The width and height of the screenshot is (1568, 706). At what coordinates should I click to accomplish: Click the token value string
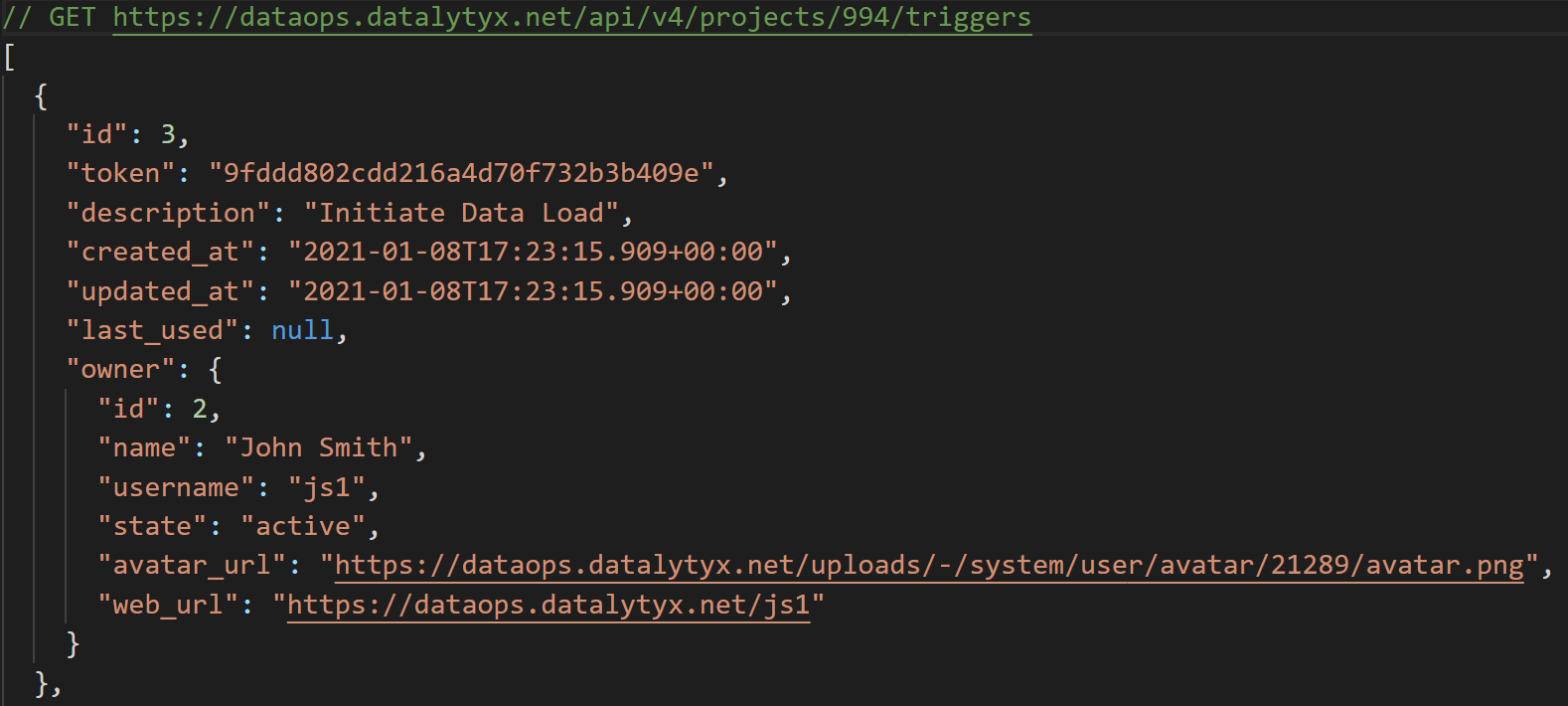coord(461,173)
